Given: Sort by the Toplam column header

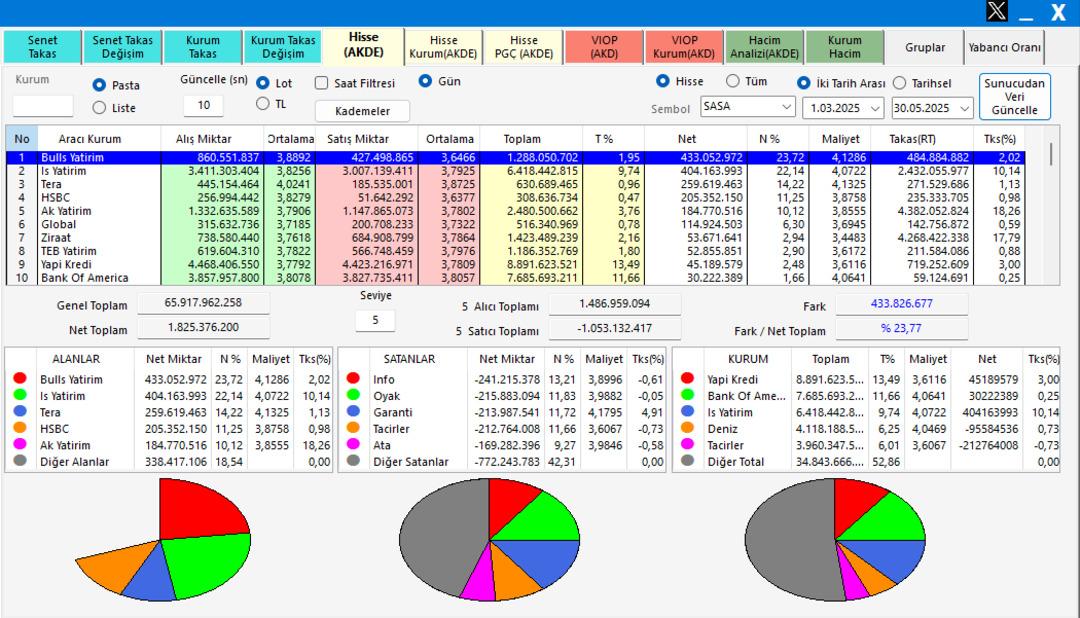Looking at the screenshot, I should [x=531, y=138].
